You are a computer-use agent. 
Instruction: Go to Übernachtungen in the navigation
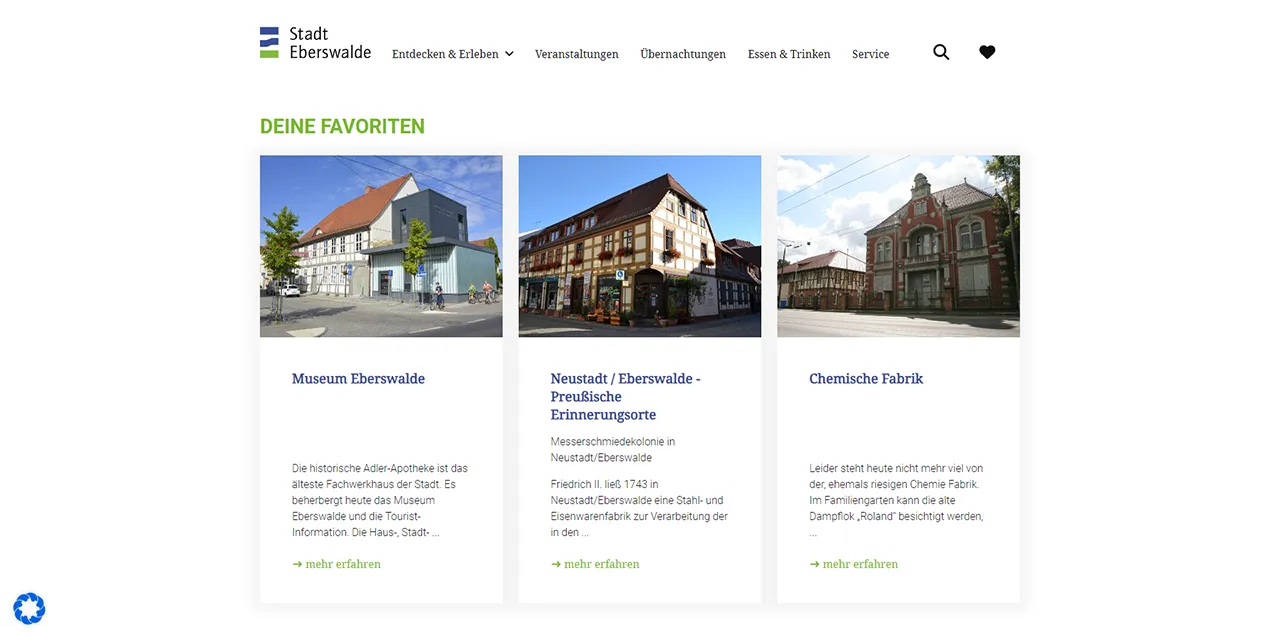pyautogui.click(x=683, y=54)
